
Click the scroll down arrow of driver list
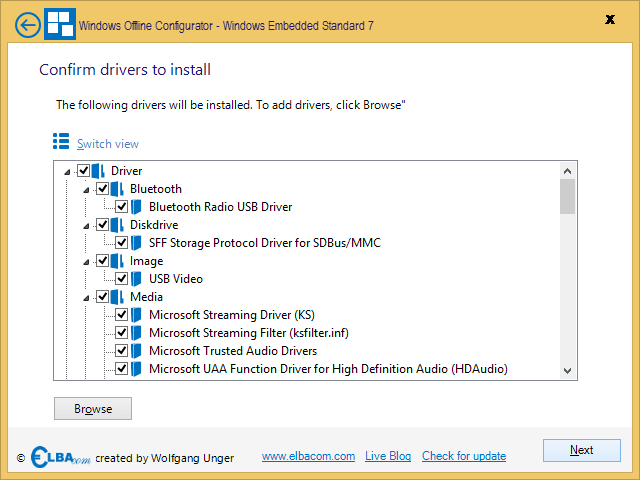567,370
